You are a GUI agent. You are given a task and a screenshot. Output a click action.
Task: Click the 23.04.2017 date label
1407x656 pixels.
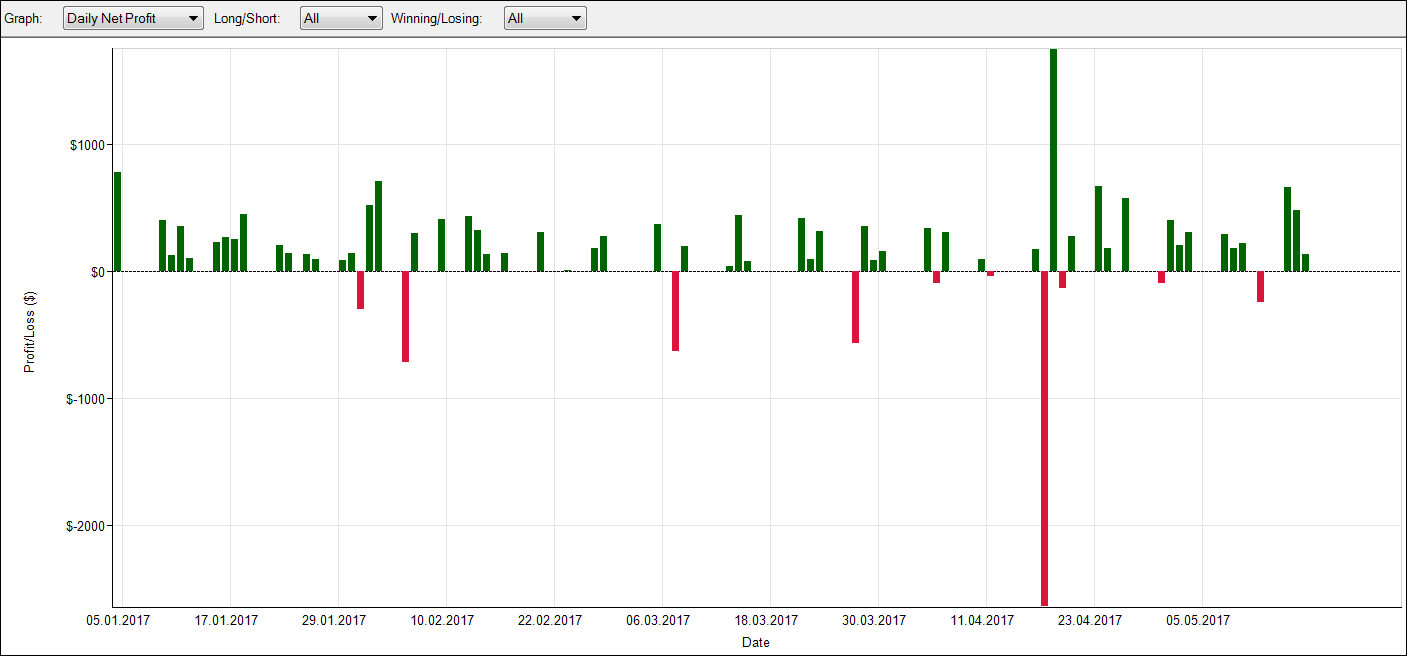click(1090, 620)
